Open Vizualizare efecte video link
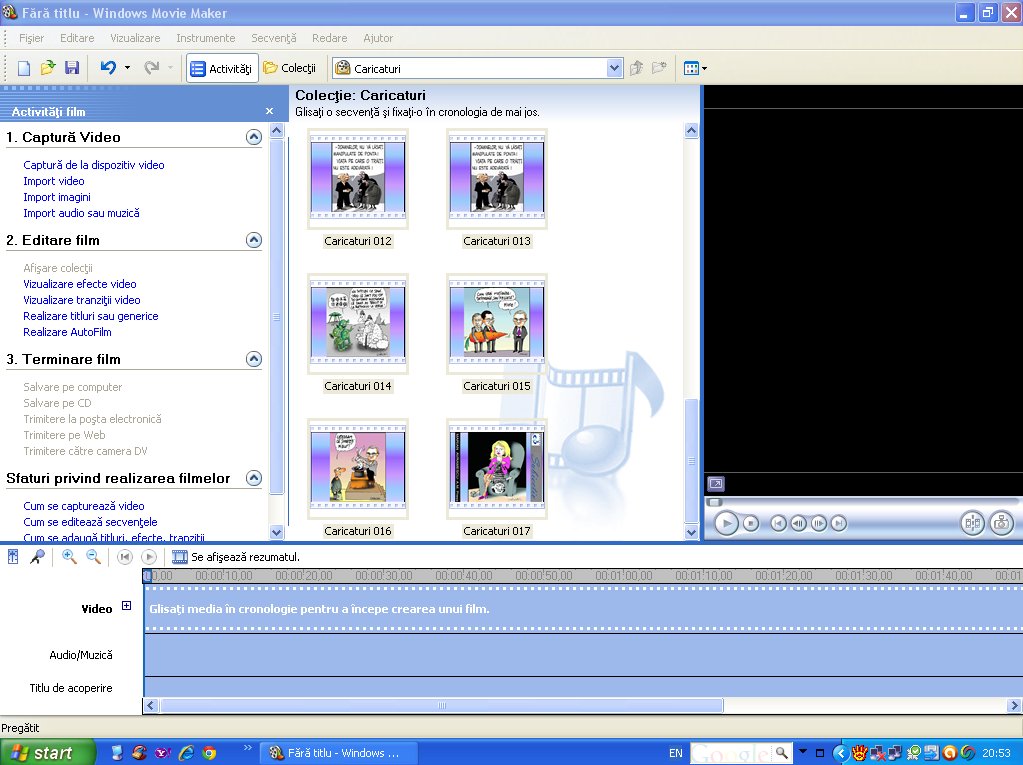This screenshot has height=765, width=1023. point(80,284)
